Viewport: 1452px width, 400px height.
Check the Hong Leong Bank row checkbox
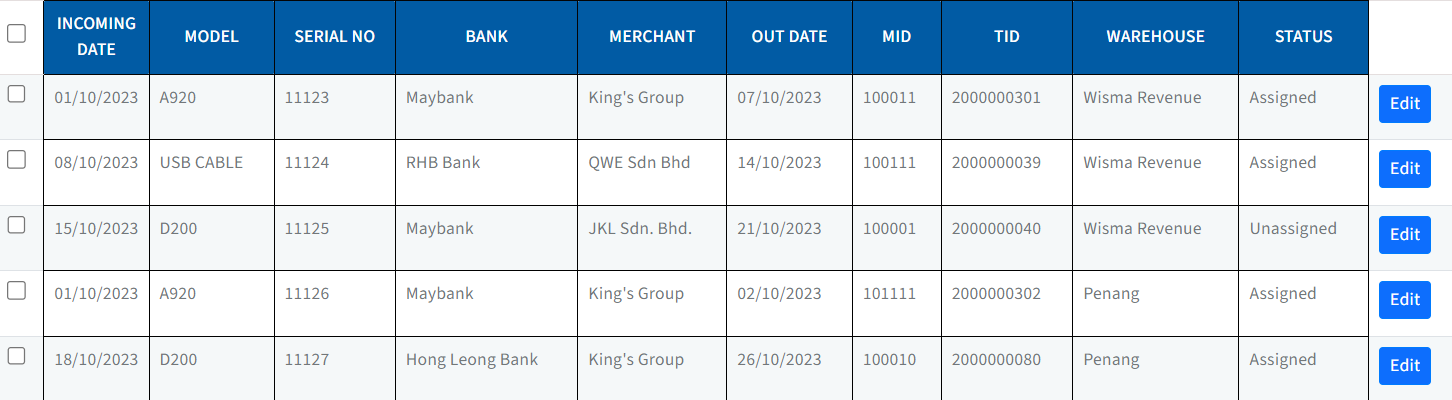point(16,356)
